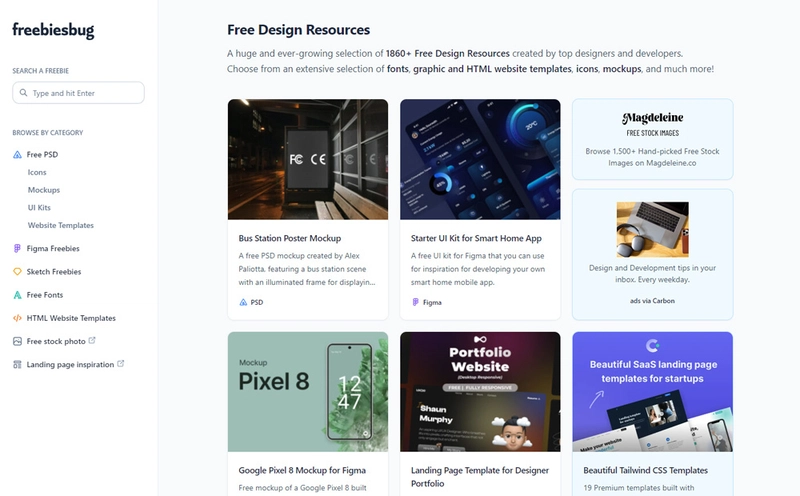
Task: Click 'Design and Development tips in your inbox' ad text
Action: (x=653, y=274)
